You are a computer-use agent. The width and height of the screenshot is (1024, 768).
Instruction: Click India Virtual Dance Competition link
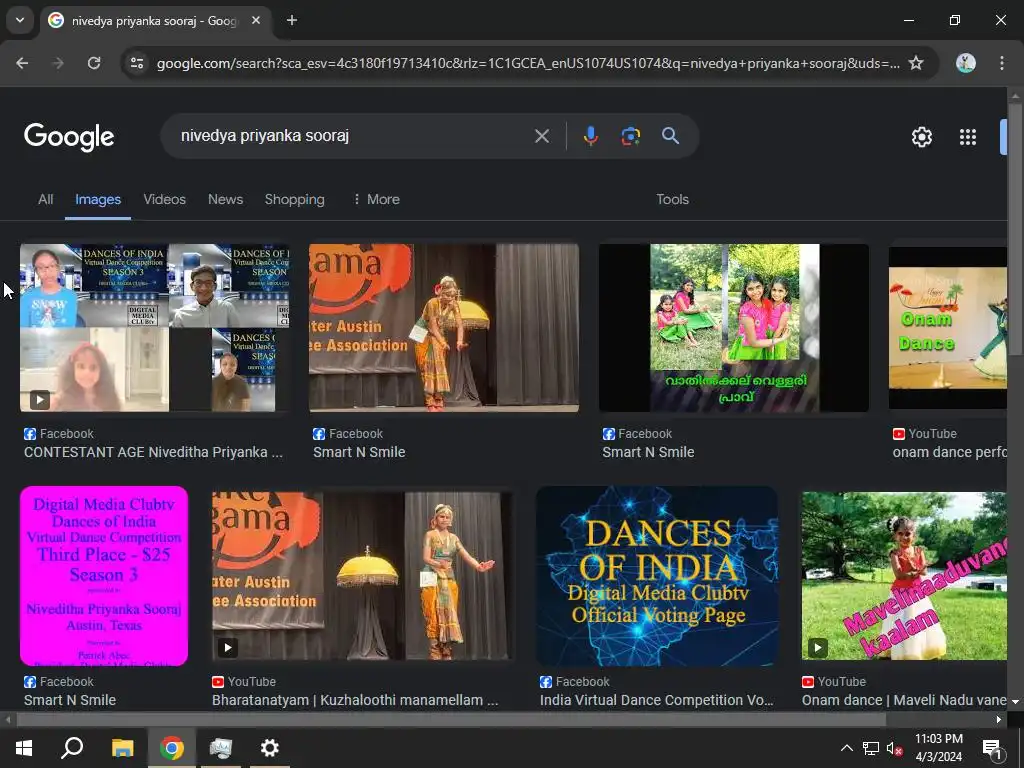(x=656, y=700)
